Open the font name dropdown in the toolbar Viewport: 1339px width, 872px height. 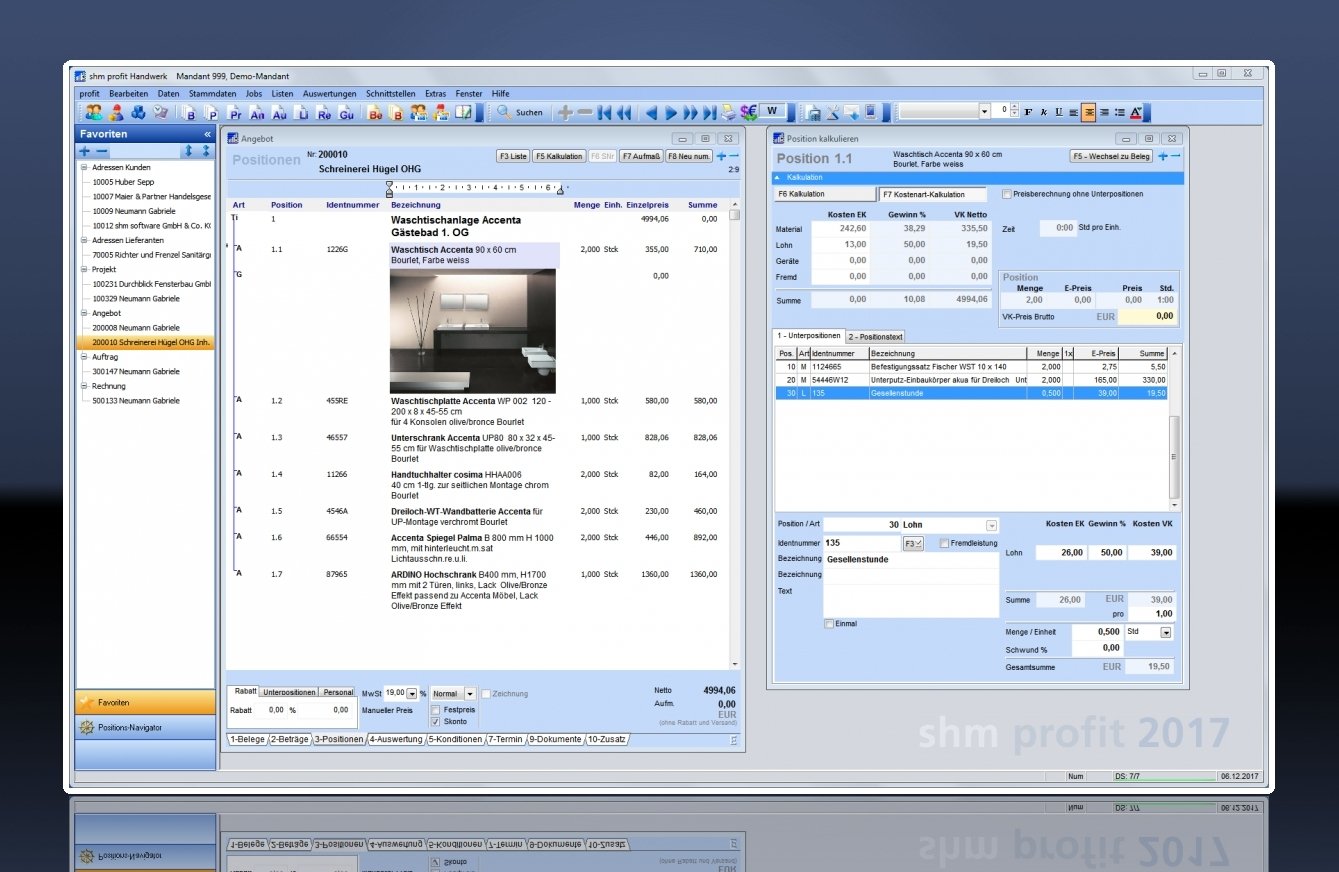pyautogui.click(x=984, y=111)
